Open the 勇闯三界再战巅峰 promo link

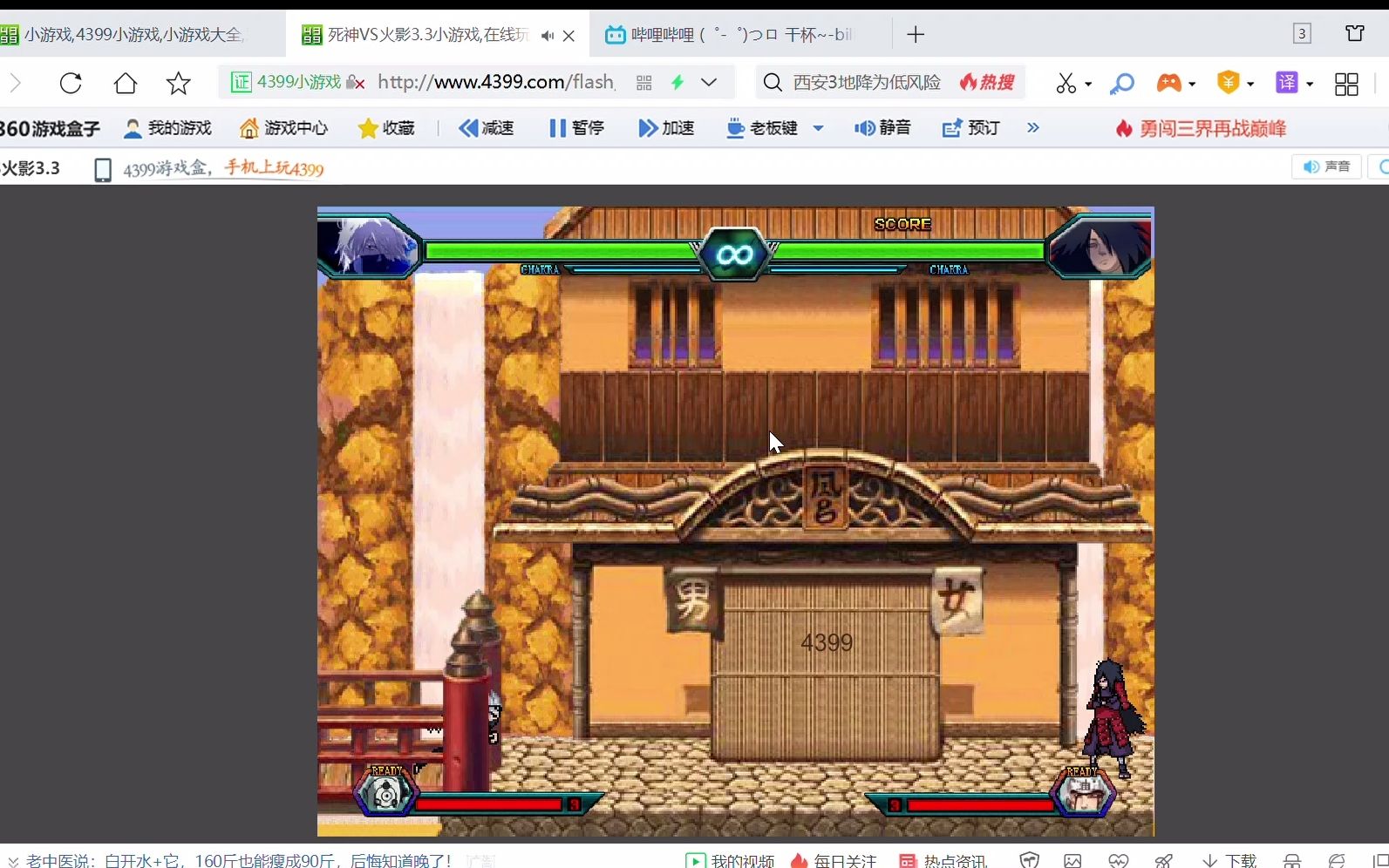[1201, 129]
